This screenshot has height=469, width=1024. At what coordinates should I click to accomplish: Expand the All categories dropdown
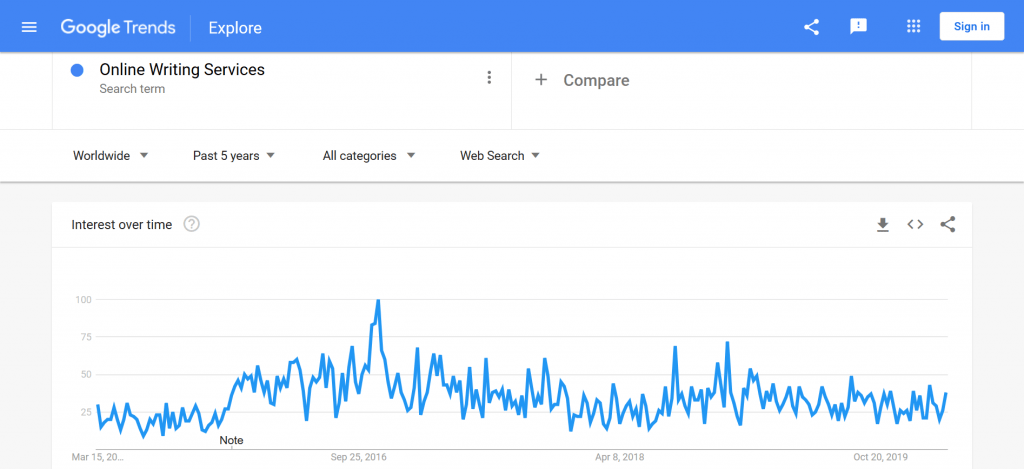pos(369,155)
